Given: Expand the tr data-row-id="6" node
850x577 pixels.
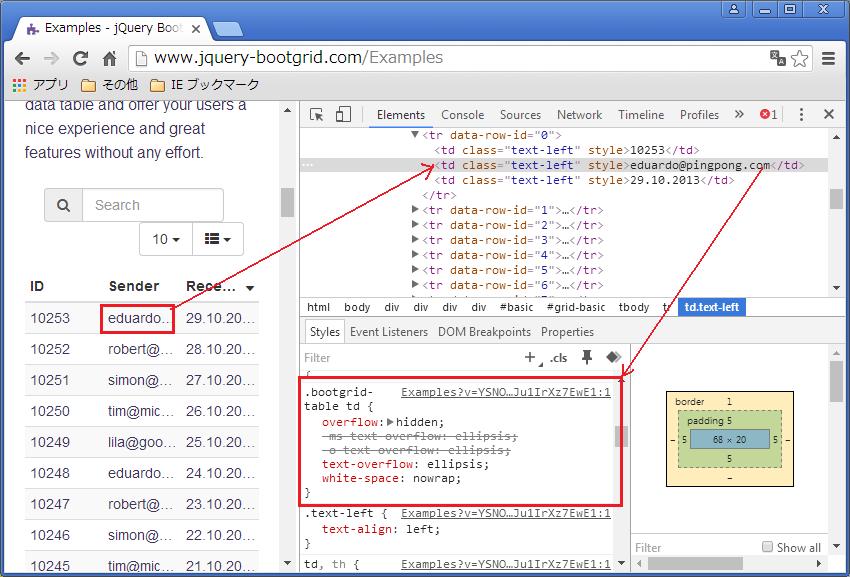Looking at the screenshot, I should [415, 284].
